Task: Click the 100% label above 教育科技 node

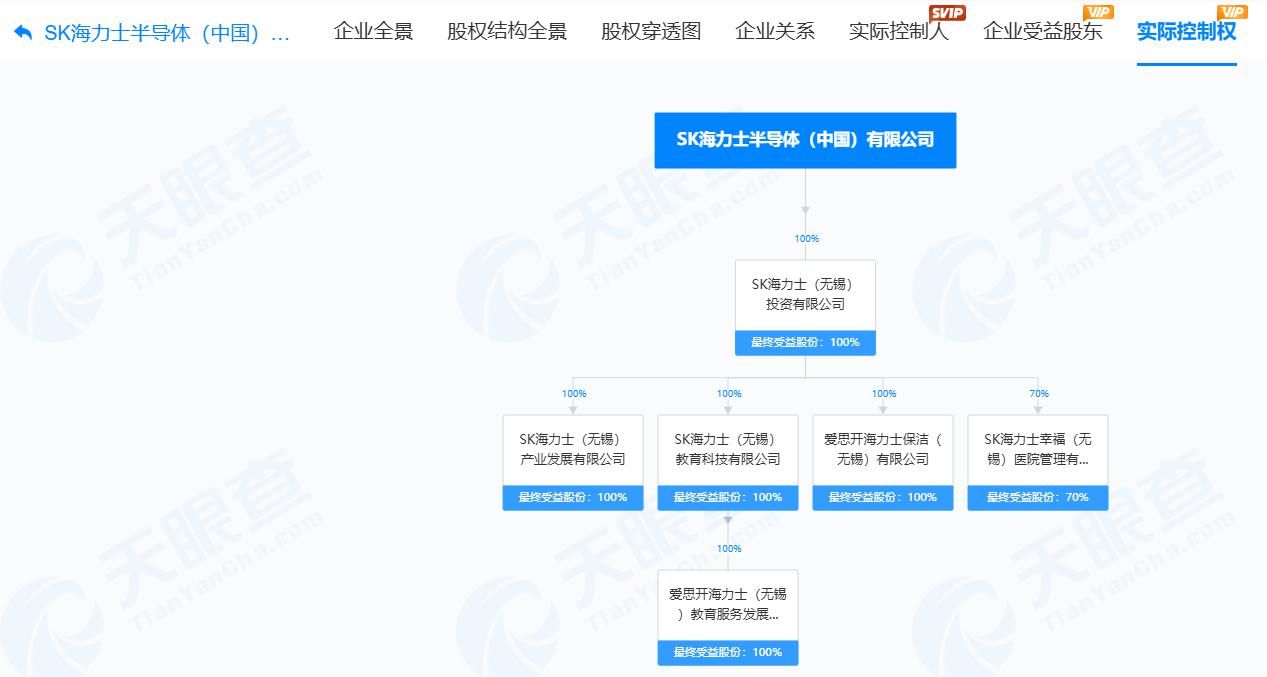Action: [x=729, y=394]
